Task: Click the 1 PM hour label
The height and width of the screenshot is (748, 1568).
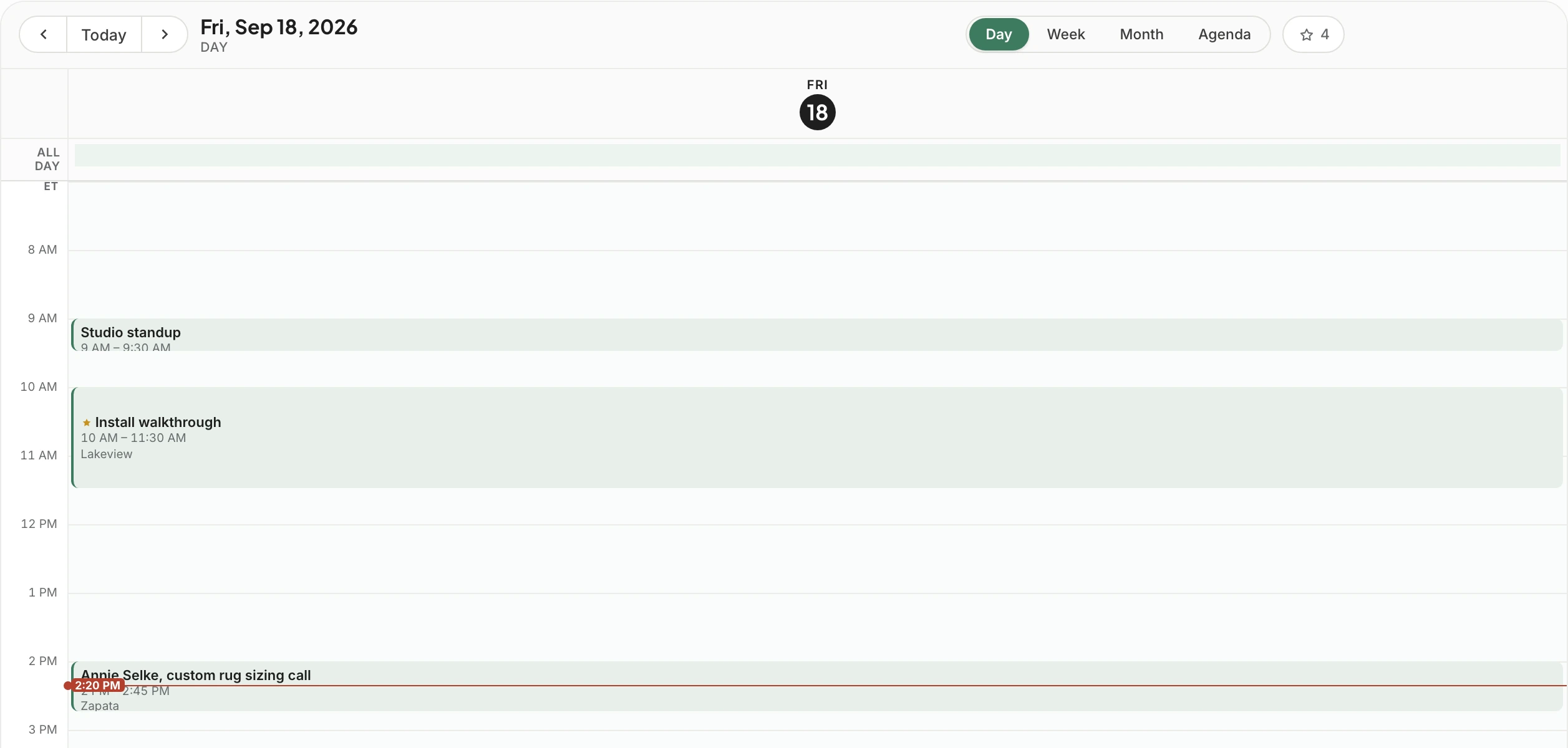Action: tap(42, 593)
